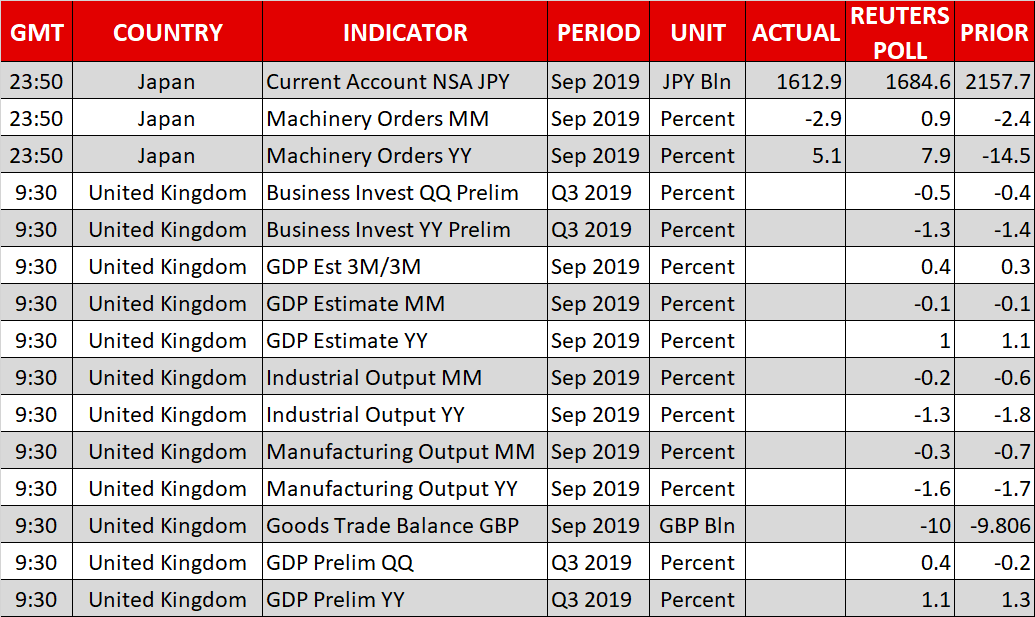The image size is (1035, 617).
Task: Click 23:50 in the Current Account row
Action: (36, 82)
